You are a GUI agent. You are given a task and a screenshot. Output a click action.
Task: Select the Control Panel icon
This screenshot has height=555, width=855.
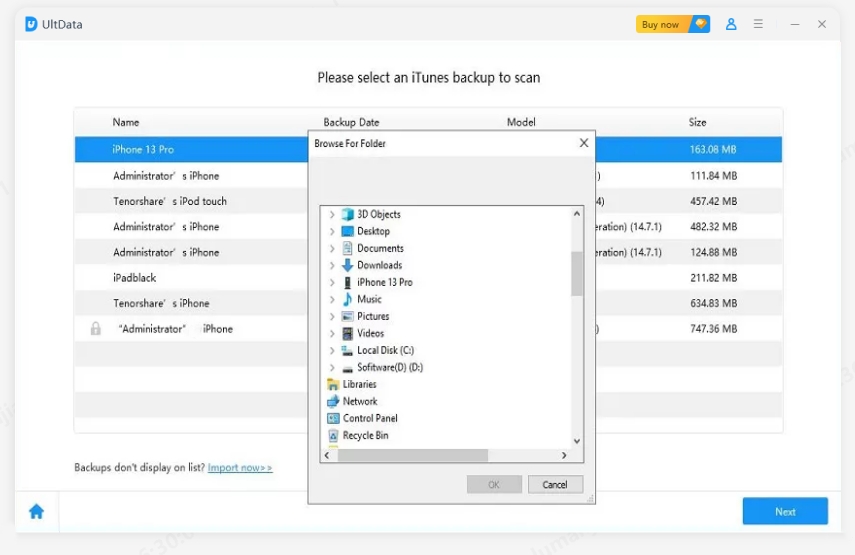pos(333,418)
